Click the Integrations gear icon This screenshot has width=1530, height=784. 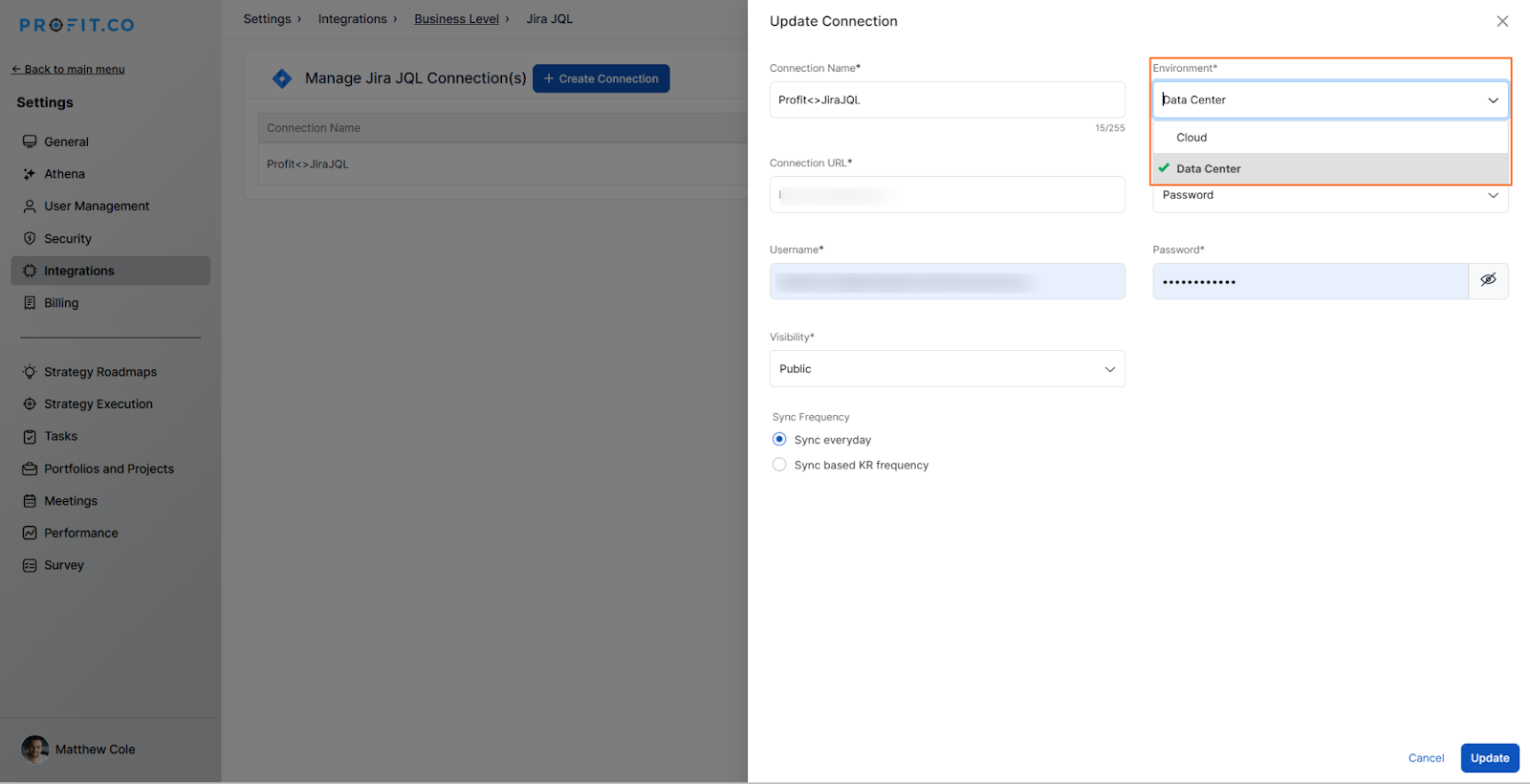click(x=30, y=271)
